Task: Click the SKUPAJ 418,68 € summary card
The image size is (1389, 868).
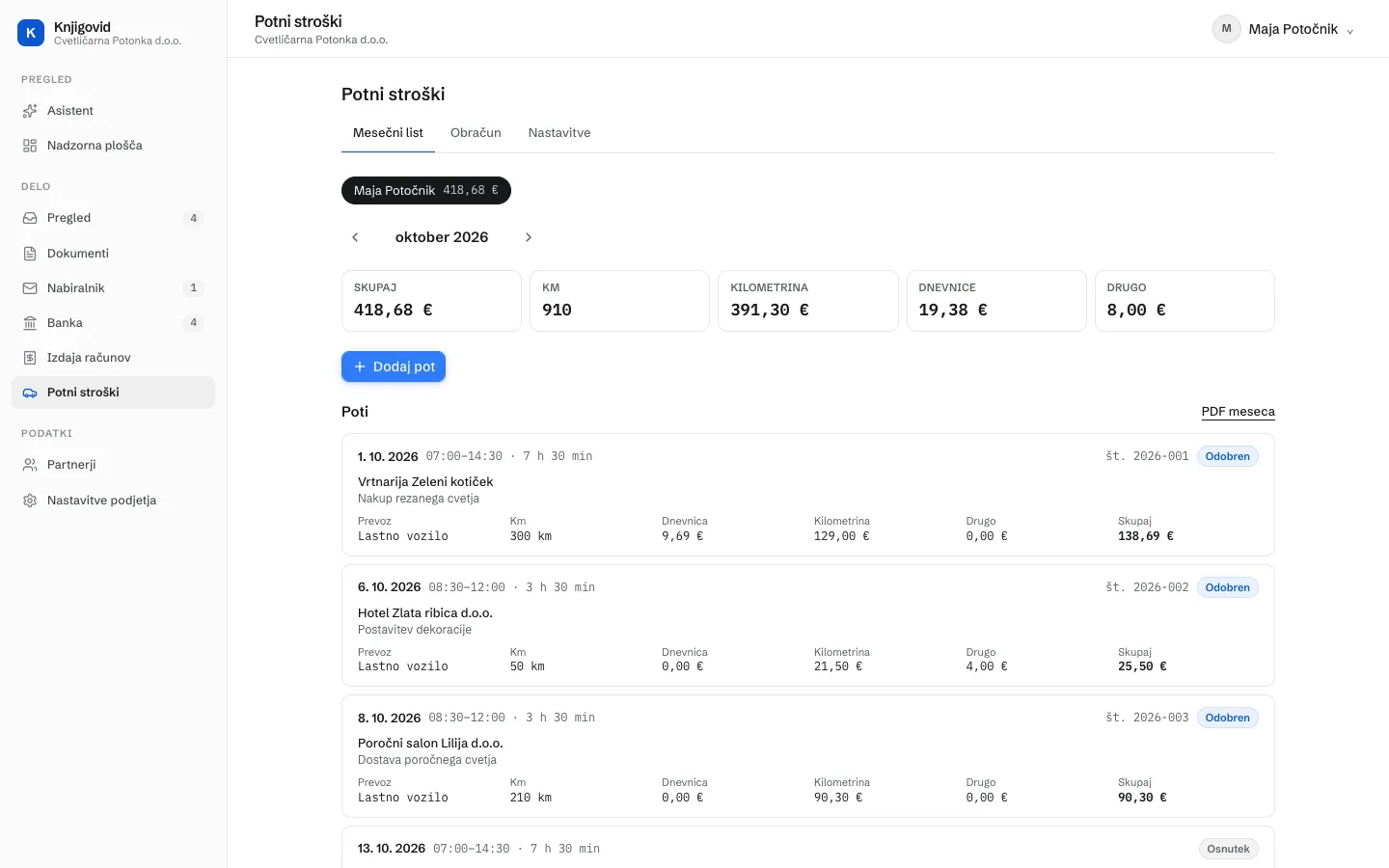Action: tap(431, 301)
